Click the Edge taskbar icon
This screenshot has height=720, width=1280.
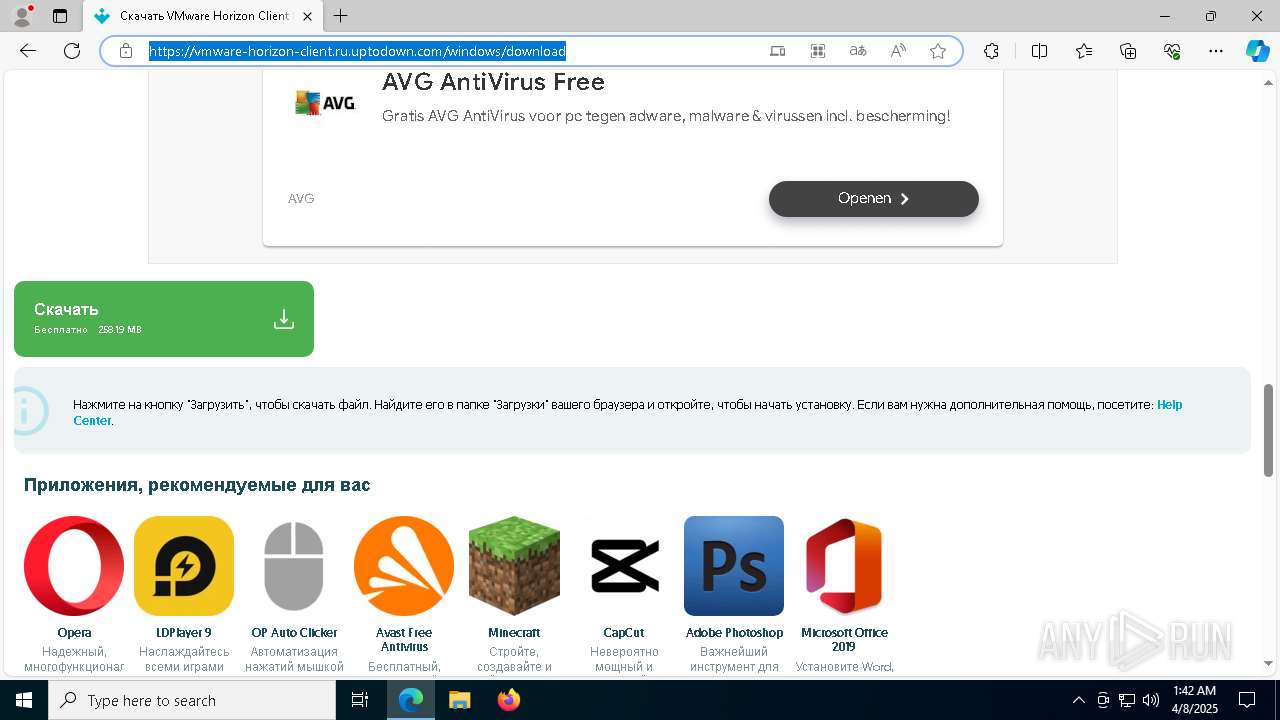coord(411,700)
